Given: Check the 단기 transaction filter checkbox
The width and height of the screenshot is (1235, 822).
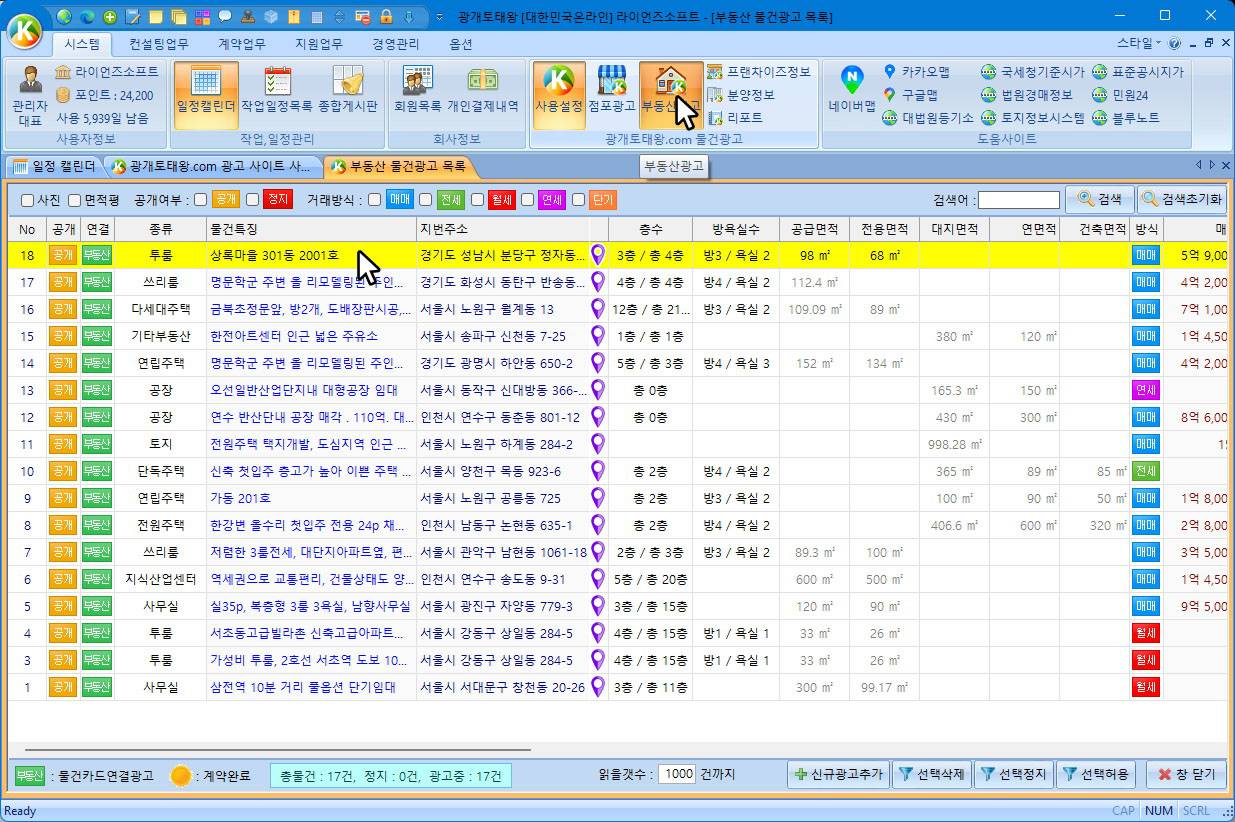Looking at the screenshot, I should 578,200.
